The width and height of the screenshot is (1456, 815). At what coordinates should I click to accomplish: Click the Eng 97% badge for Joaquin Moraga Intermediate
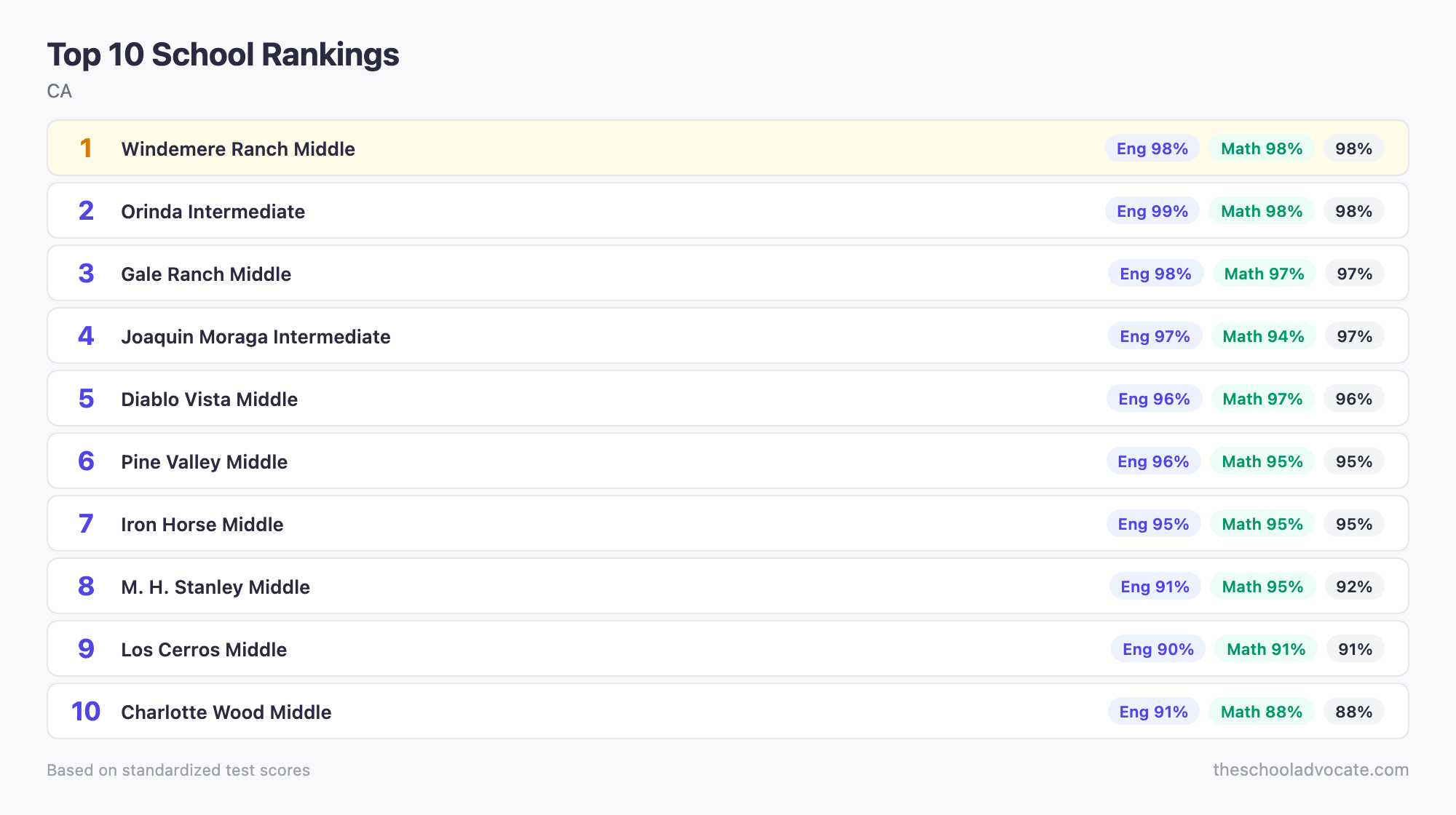pyautogui.click(x=1155, y=336)
